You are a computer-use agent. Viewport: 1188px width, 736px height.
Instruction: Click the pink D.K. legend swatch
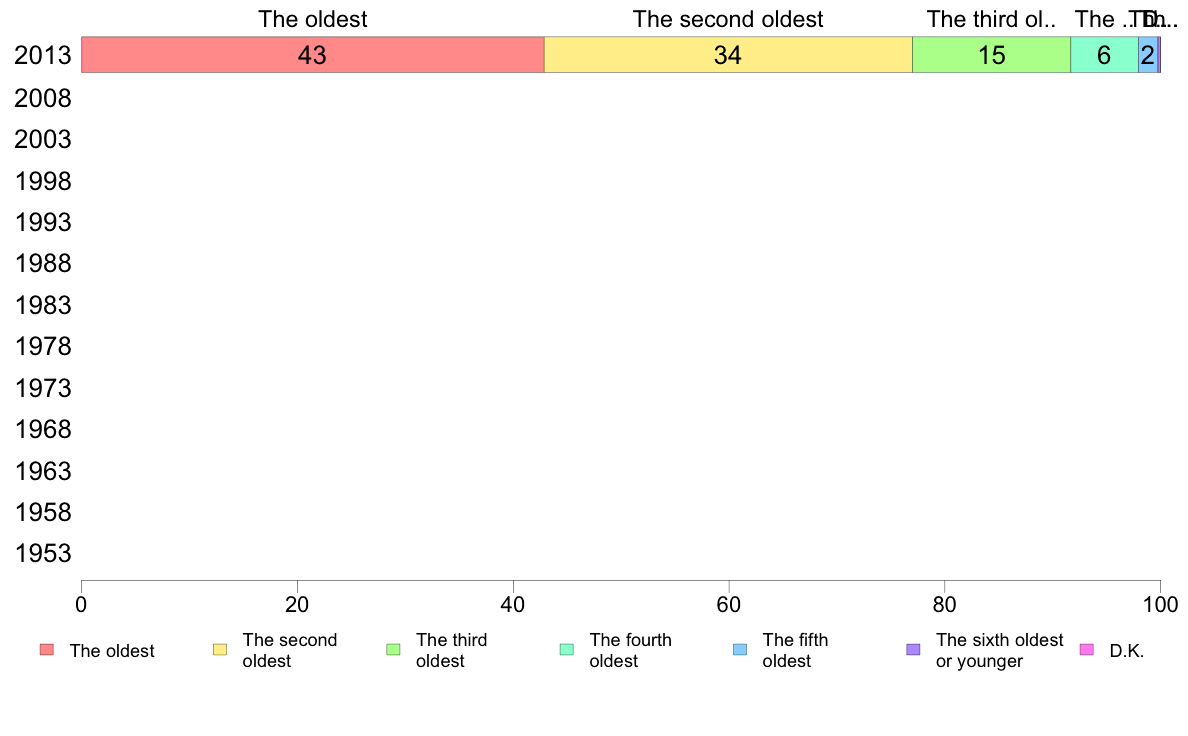point(1086,650)
